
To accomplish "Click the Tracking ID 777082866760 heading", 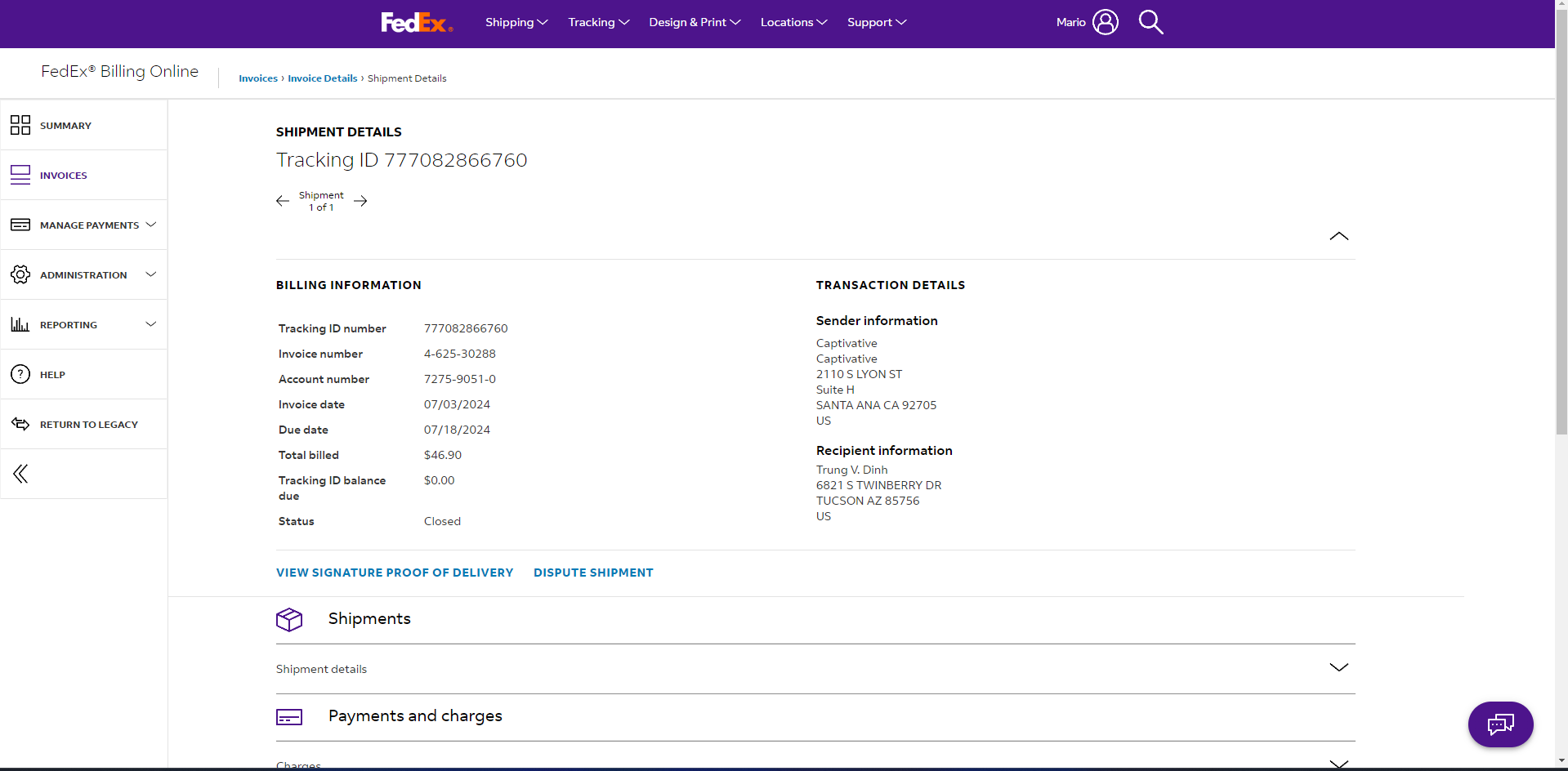I will point(402,160).
